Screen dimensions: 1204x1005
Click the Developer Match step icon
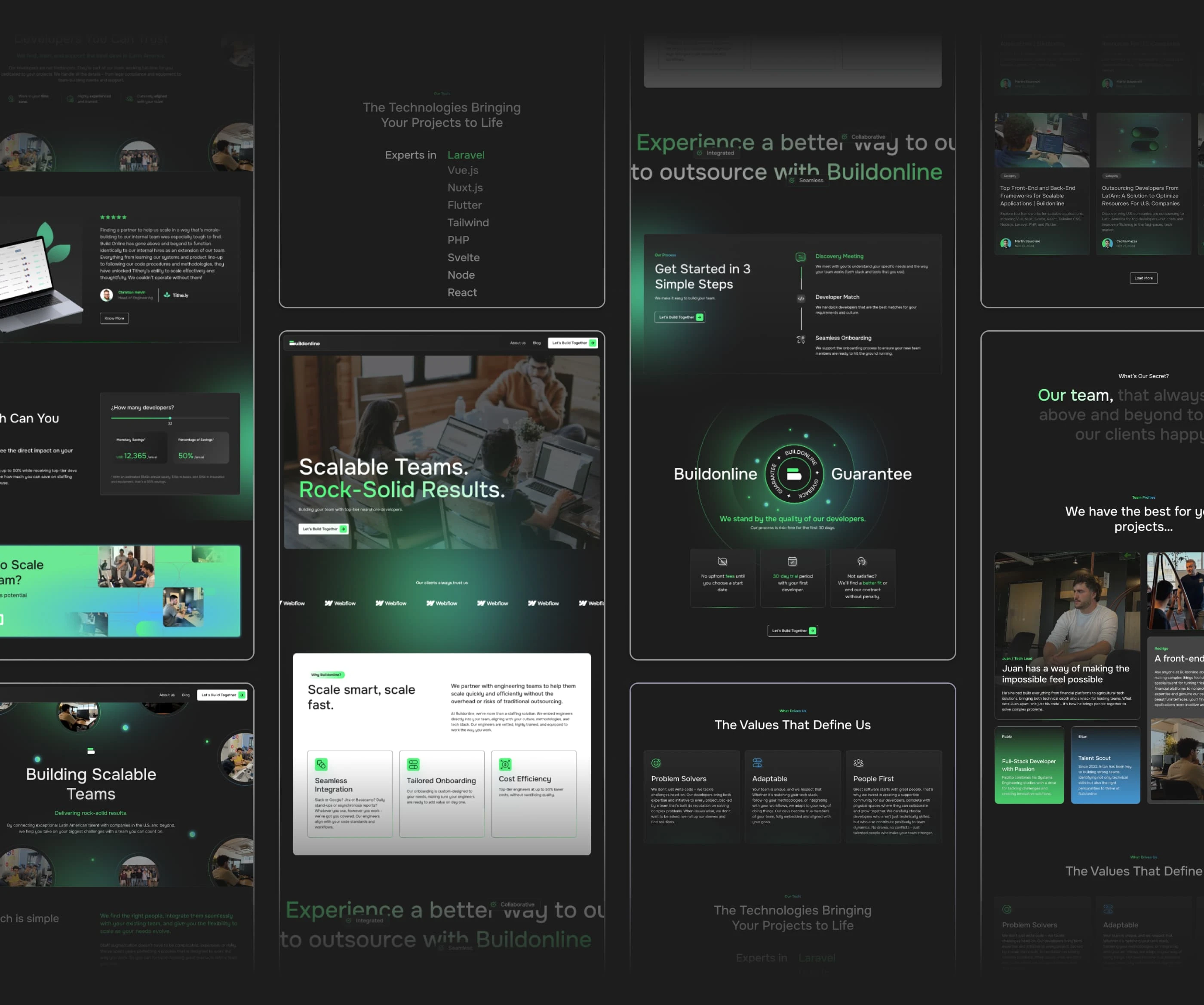801,298
